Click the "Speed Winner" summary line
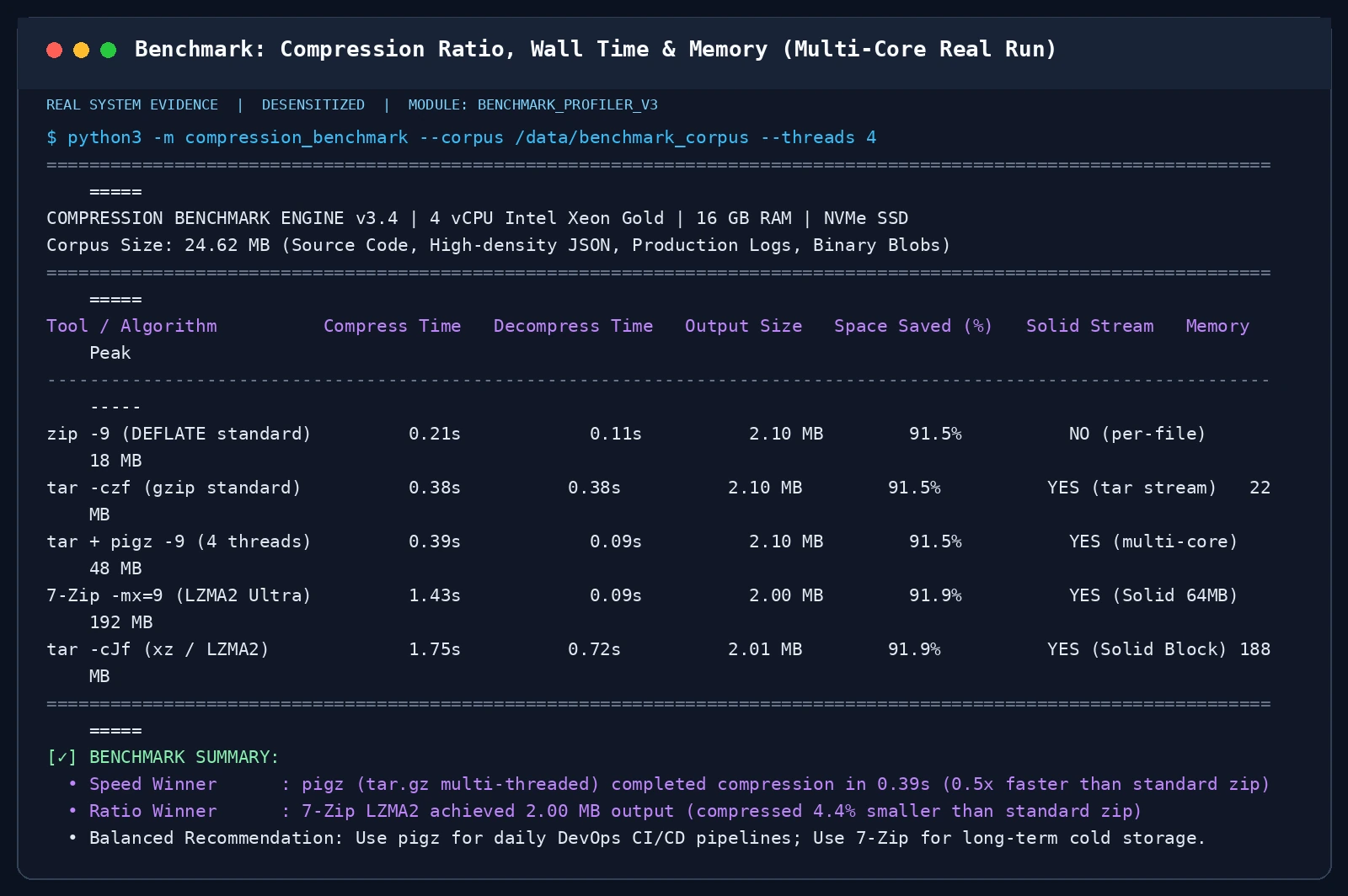The width and height of the screenshot is (1348, 896). point(669,784)
